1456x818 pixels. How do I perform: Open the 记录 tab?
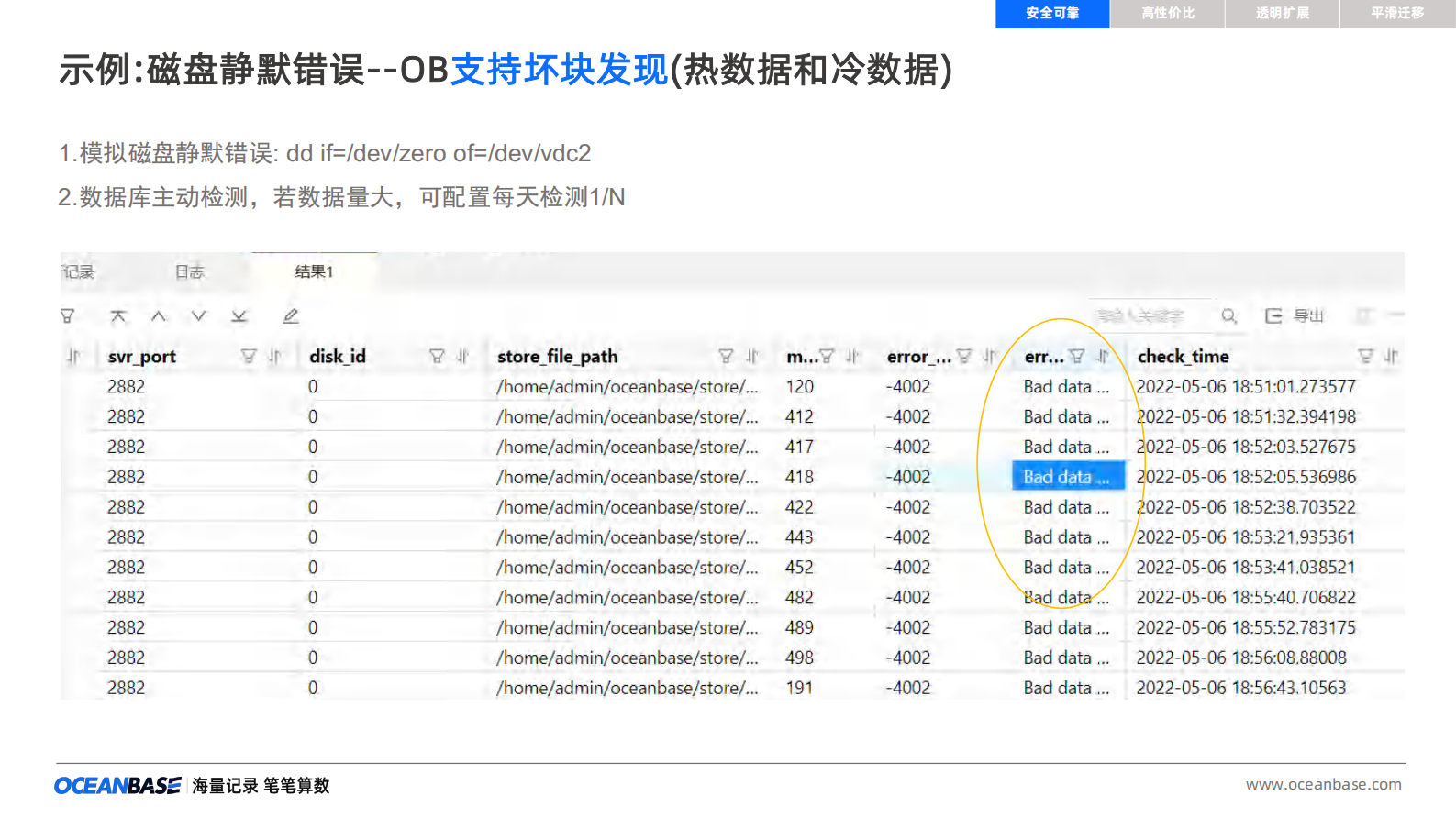[x=78, y=271]
